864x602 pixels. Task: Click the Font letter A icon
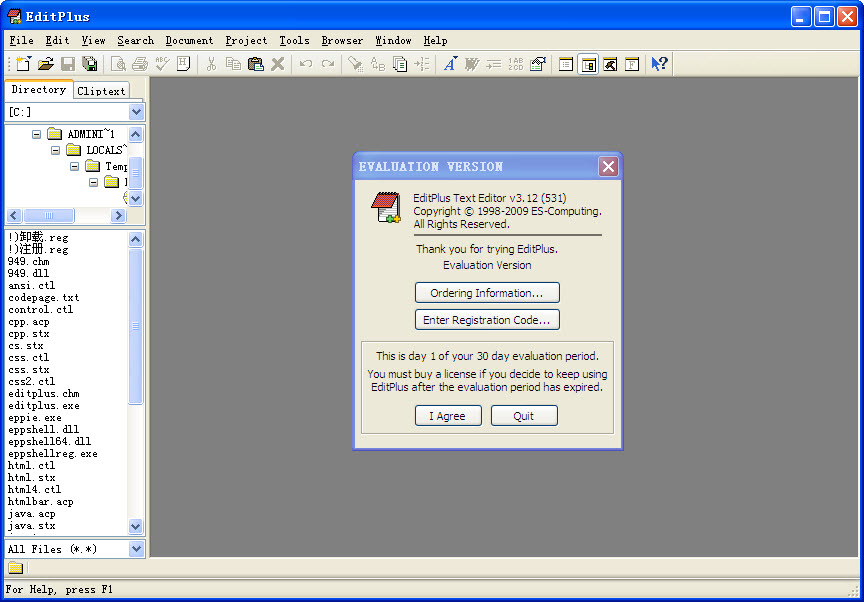[x=450, y=64]
